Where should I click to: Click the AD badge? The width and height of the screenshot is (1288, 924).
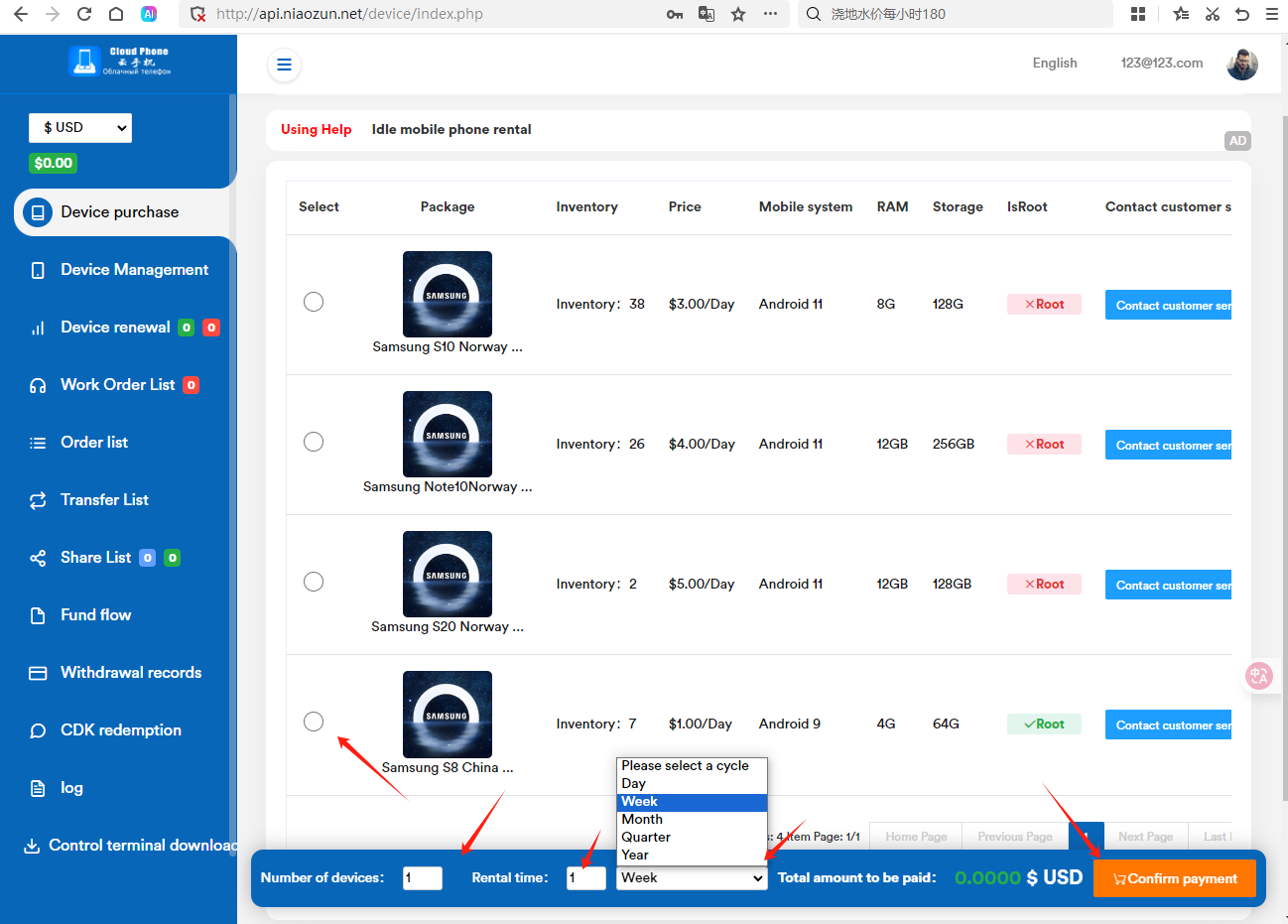[1237, 141]
